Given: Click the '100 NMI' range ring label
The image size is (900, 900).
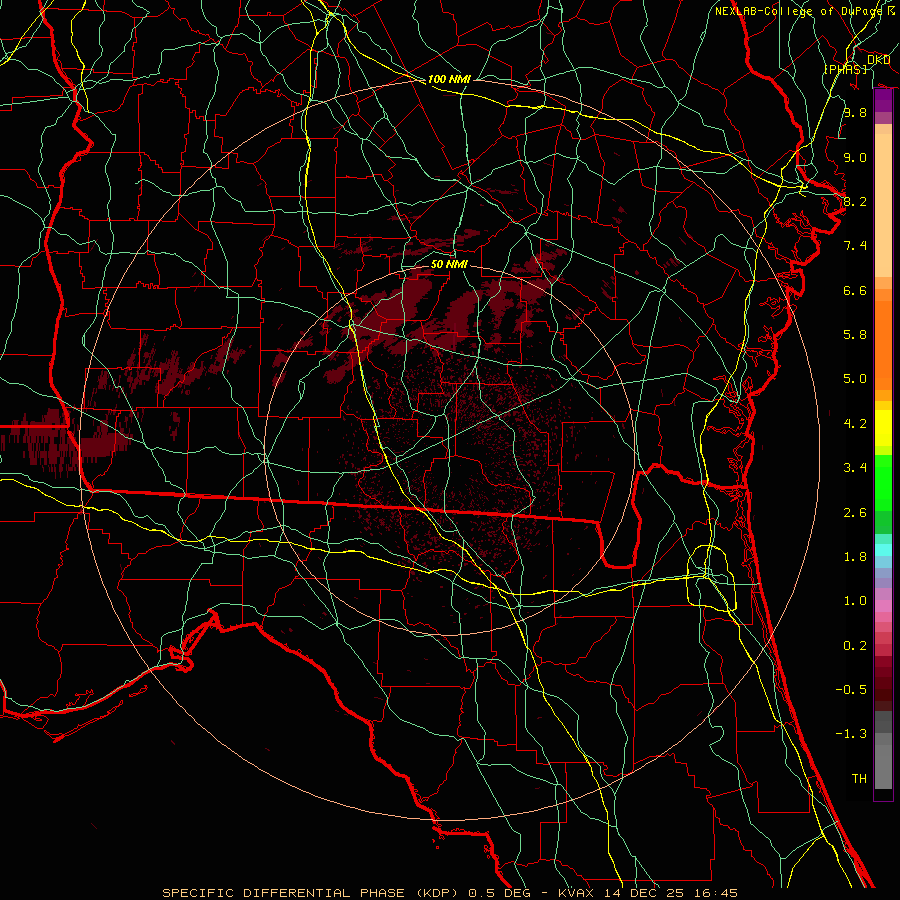Looking at the screenshot, I should click(x=449, y=79).
